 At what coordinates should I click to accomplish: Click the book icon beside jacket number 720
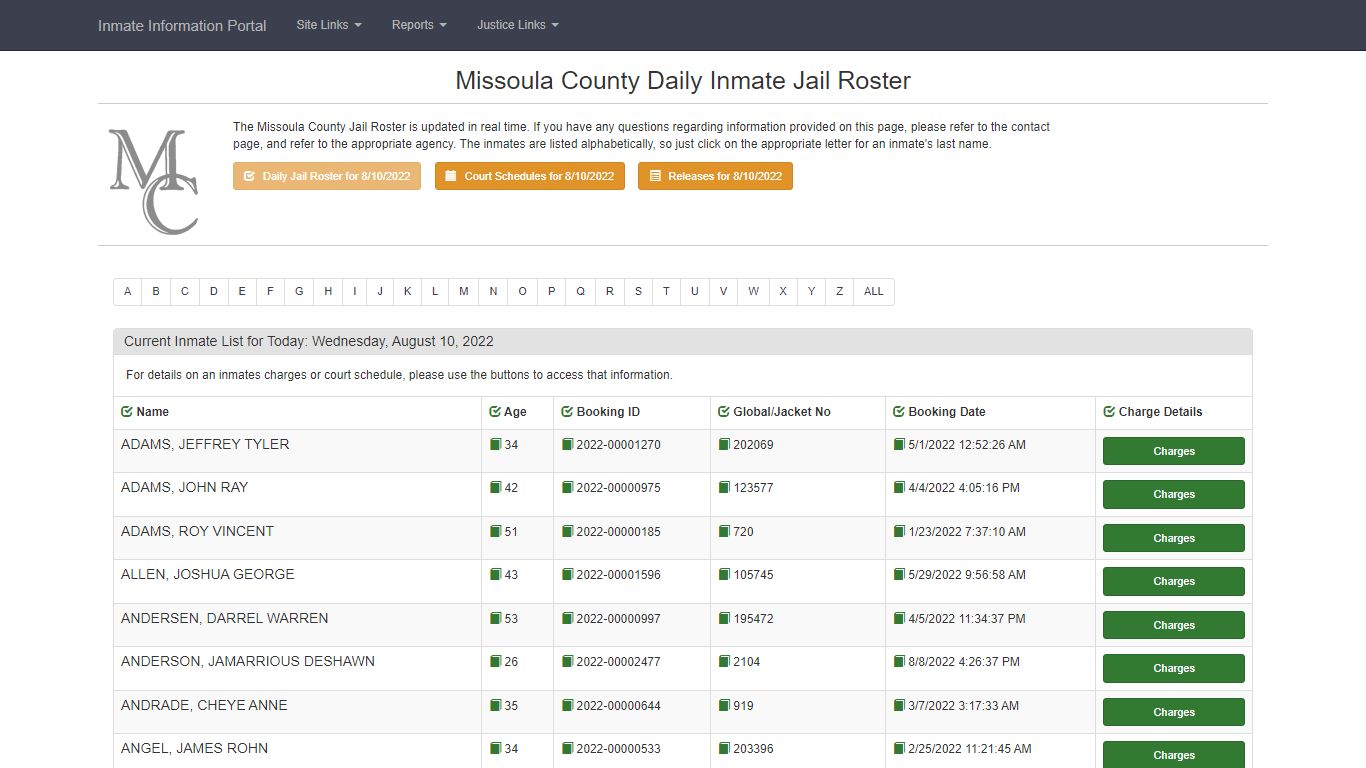pyautogui.click(x=724, y=531)
